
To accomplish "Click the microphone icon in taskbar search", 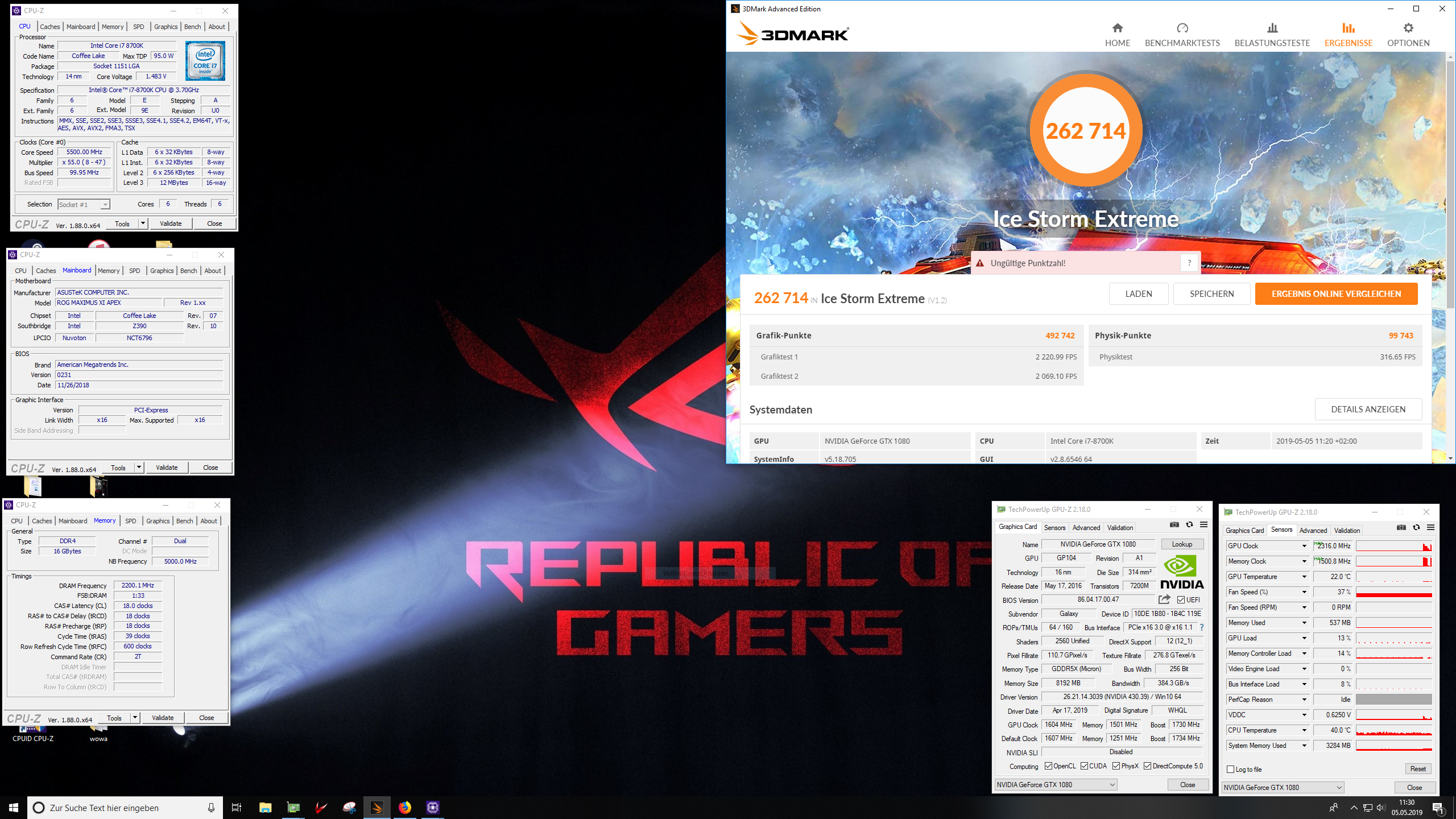I will click(x=211, y=808).
